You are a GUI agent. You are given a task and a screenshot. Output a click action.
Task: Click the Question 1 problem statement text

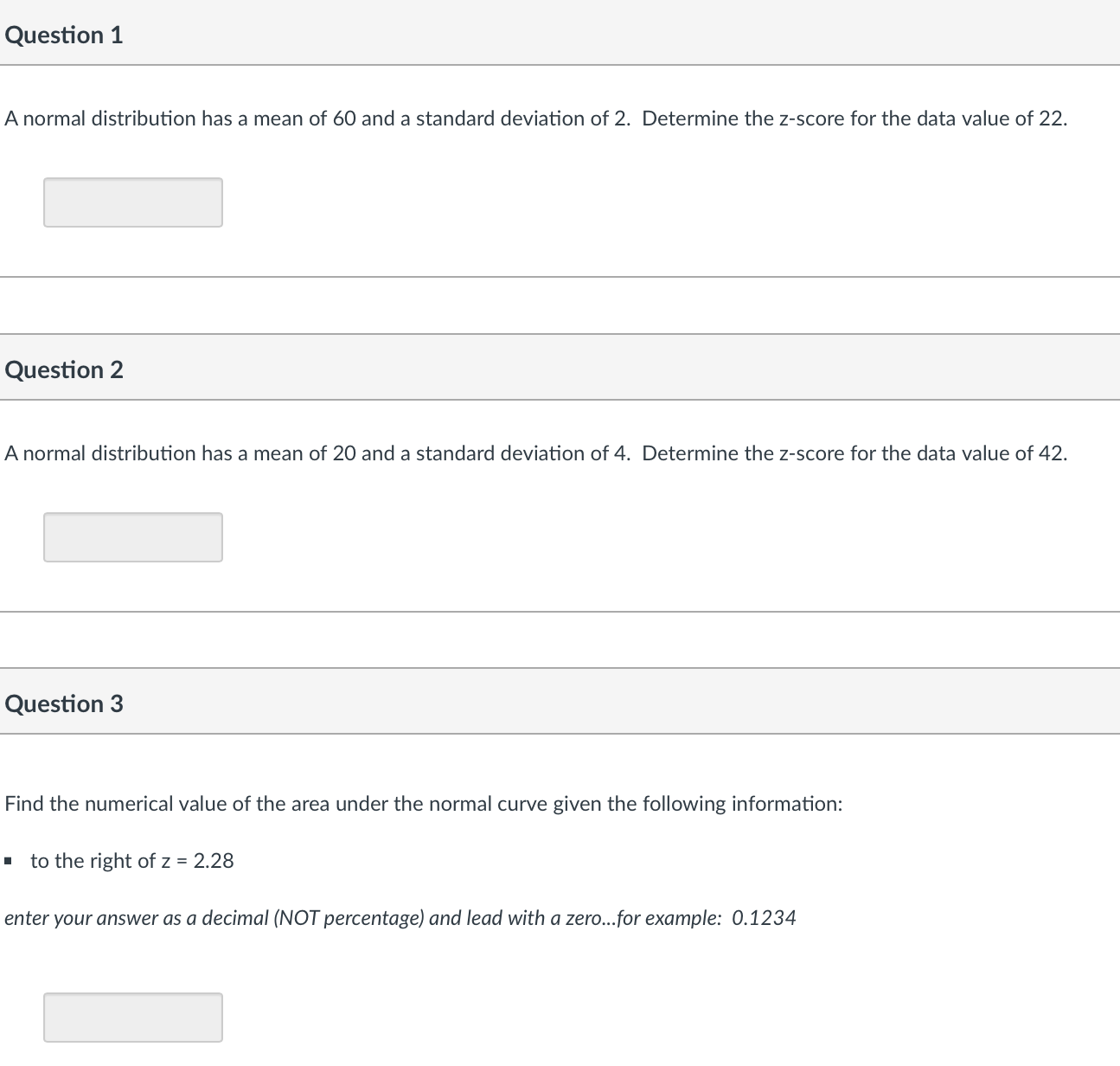pyautogui.click(x=534, y=119)
